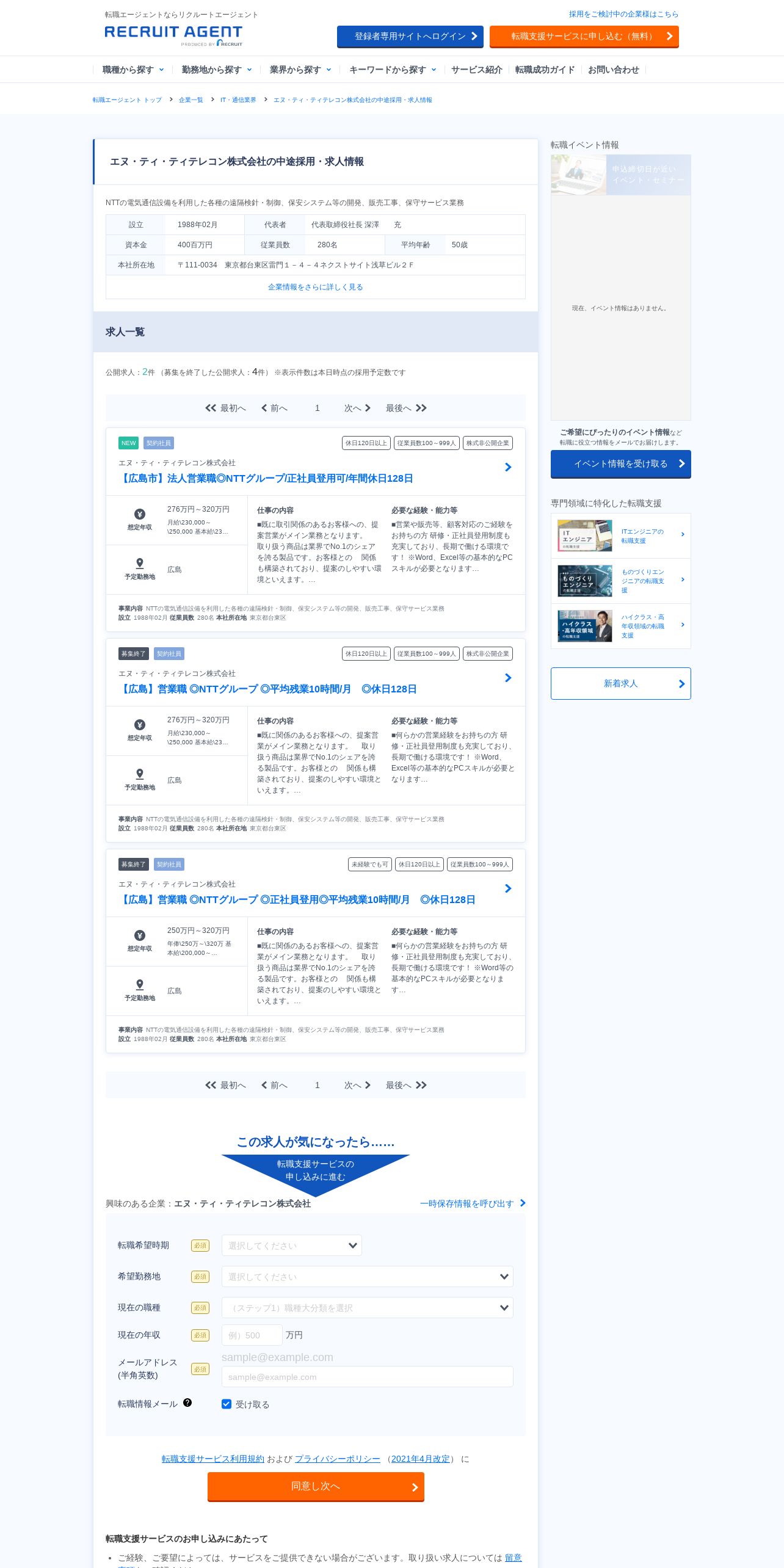
Task: Open 希望勤務地 dropdown
Action: pyautogui.click(x=368, y=1276)
